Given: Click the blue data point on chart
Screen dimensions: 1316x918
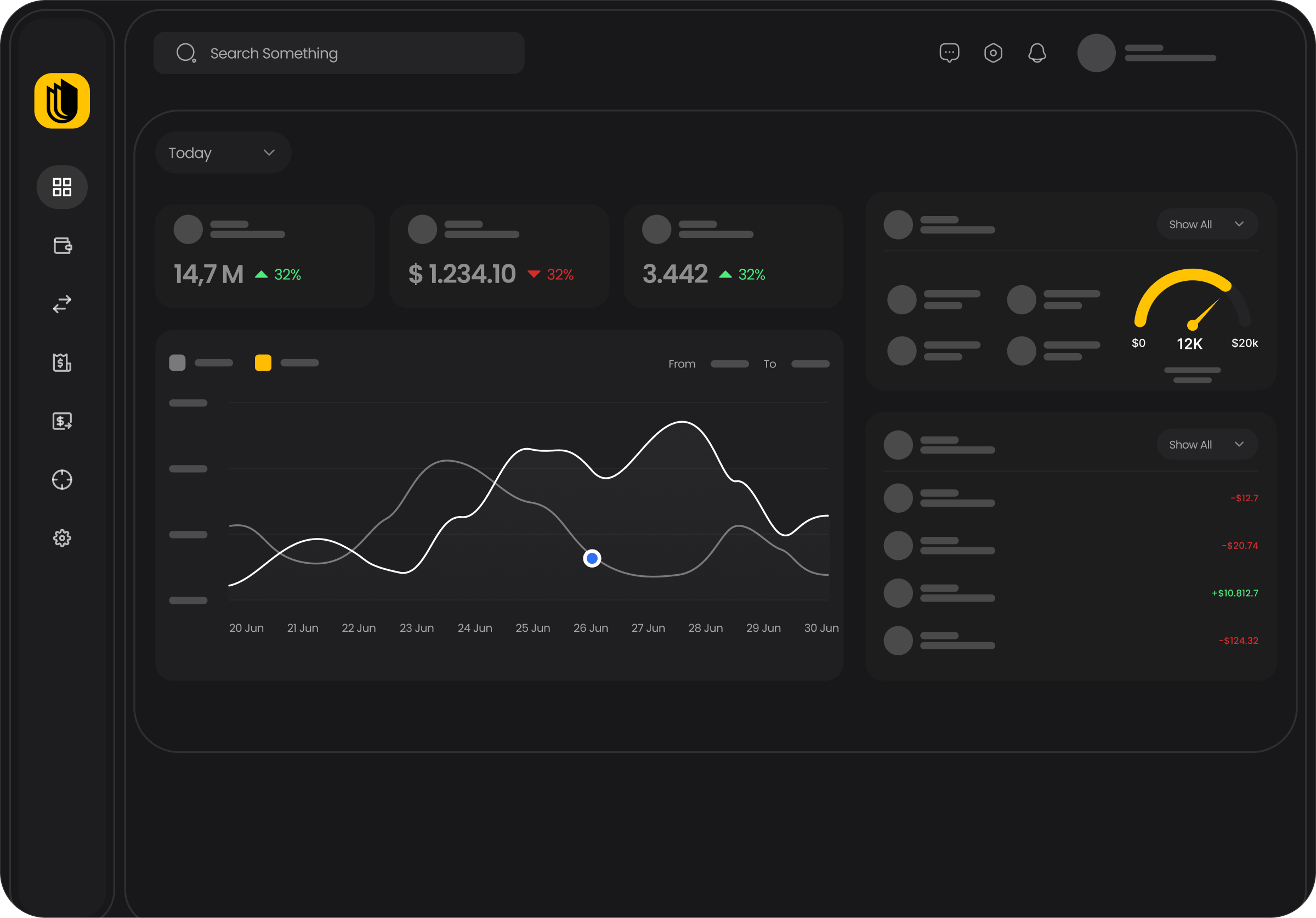Looking at the screenshot, I should click(x=592, y=558).
